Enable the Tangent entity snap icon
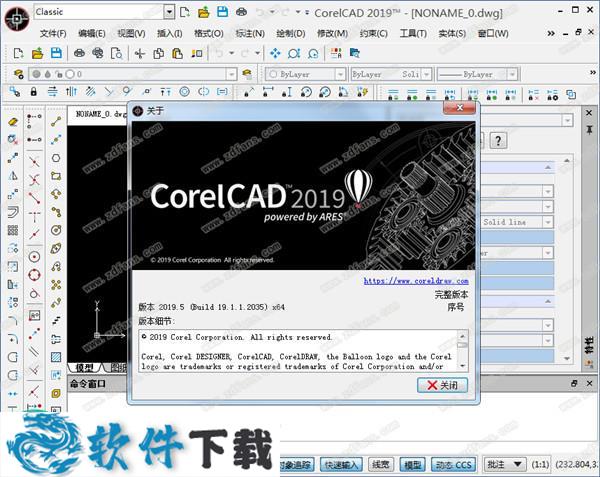Viewport: 600px width, 477px height. (34, 293)
